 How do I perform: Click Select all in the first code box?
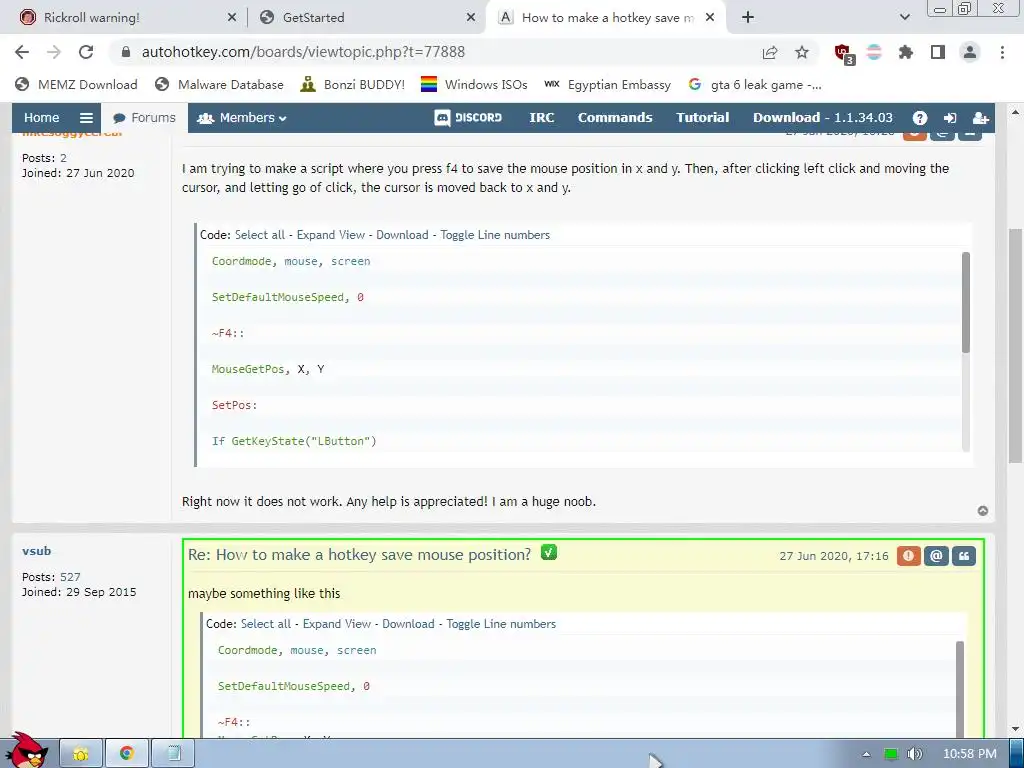coord(260,235)
